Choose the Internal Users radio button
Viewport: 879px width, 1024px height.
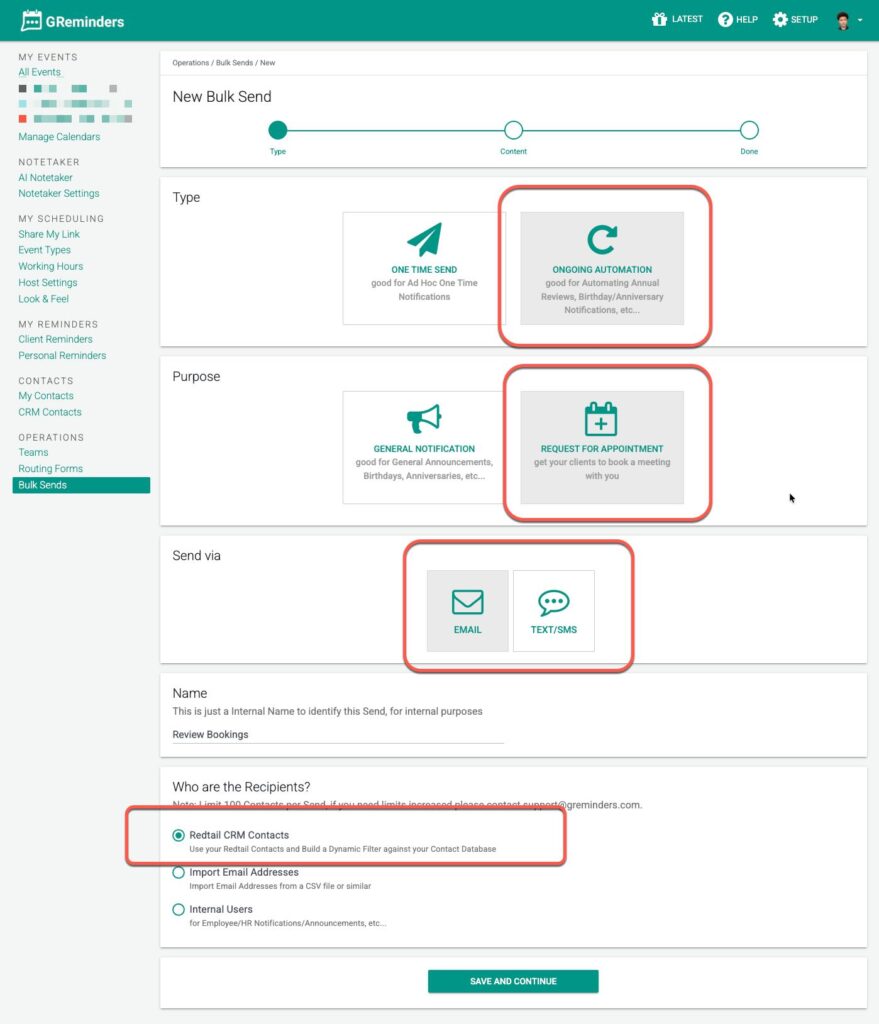pyautogui.click(x=179, y=909)
